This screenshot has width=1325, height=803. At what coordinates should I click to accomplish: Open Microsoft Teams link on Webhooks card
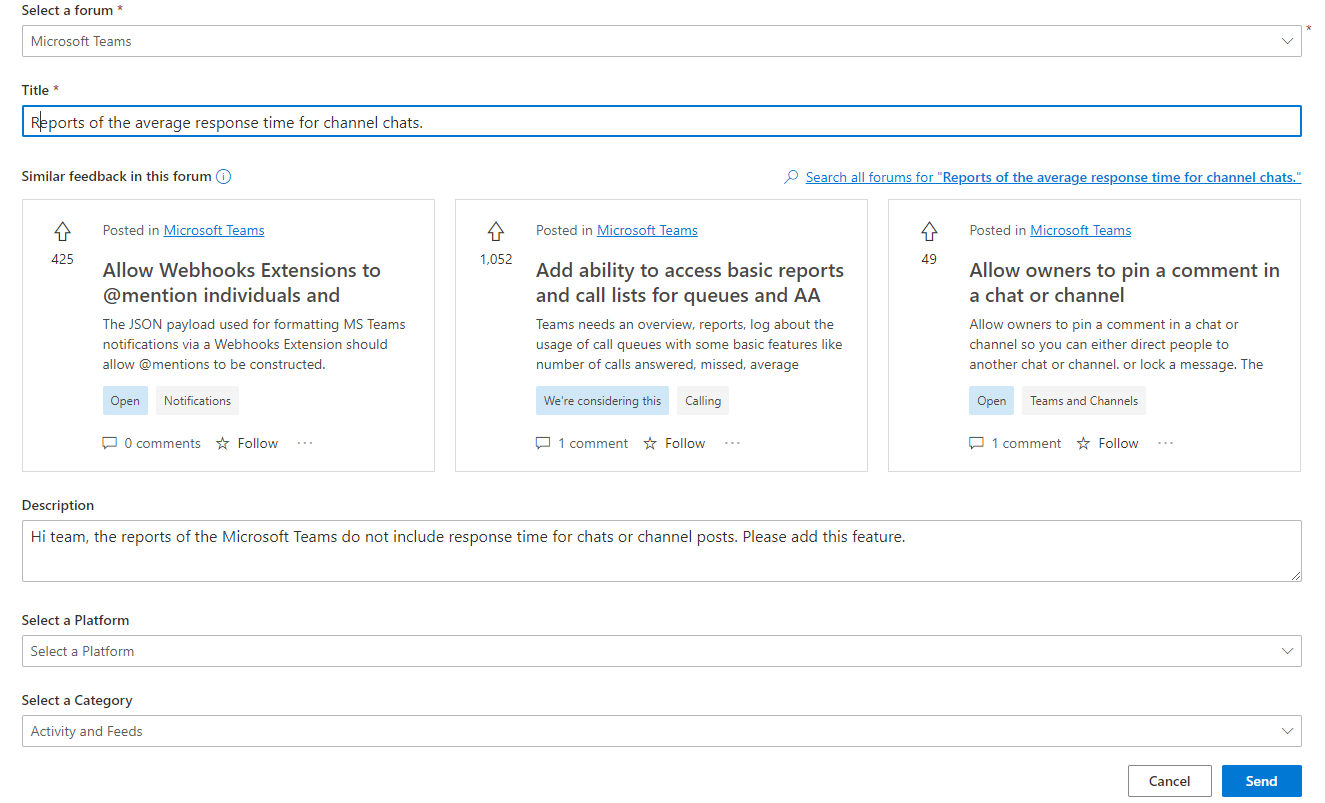click(214, 230)
